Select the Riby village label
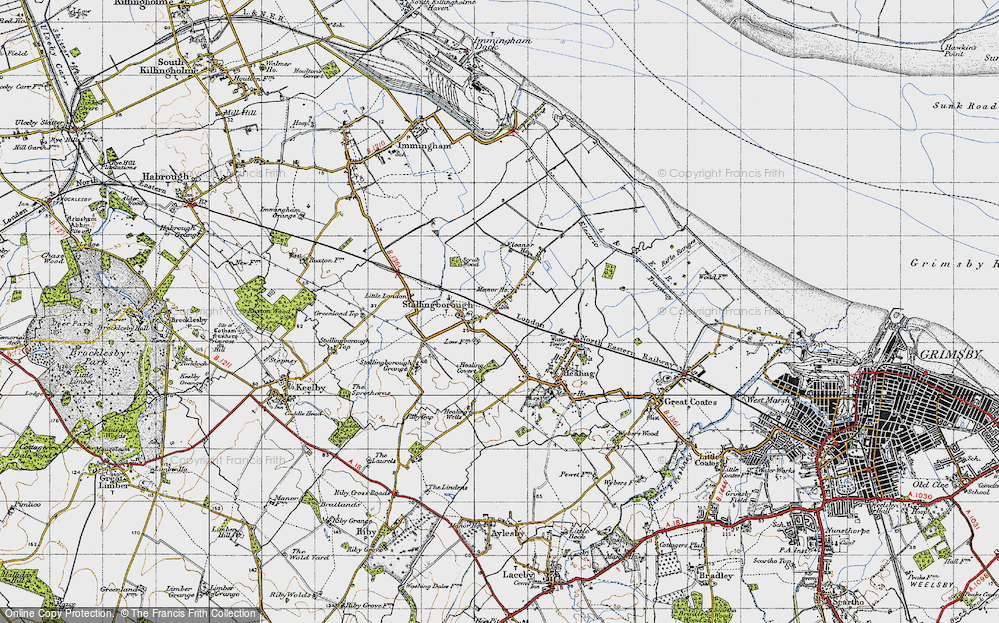Image resolution: width=999 pixels, height=623 pixels. [x=365, y=531]
